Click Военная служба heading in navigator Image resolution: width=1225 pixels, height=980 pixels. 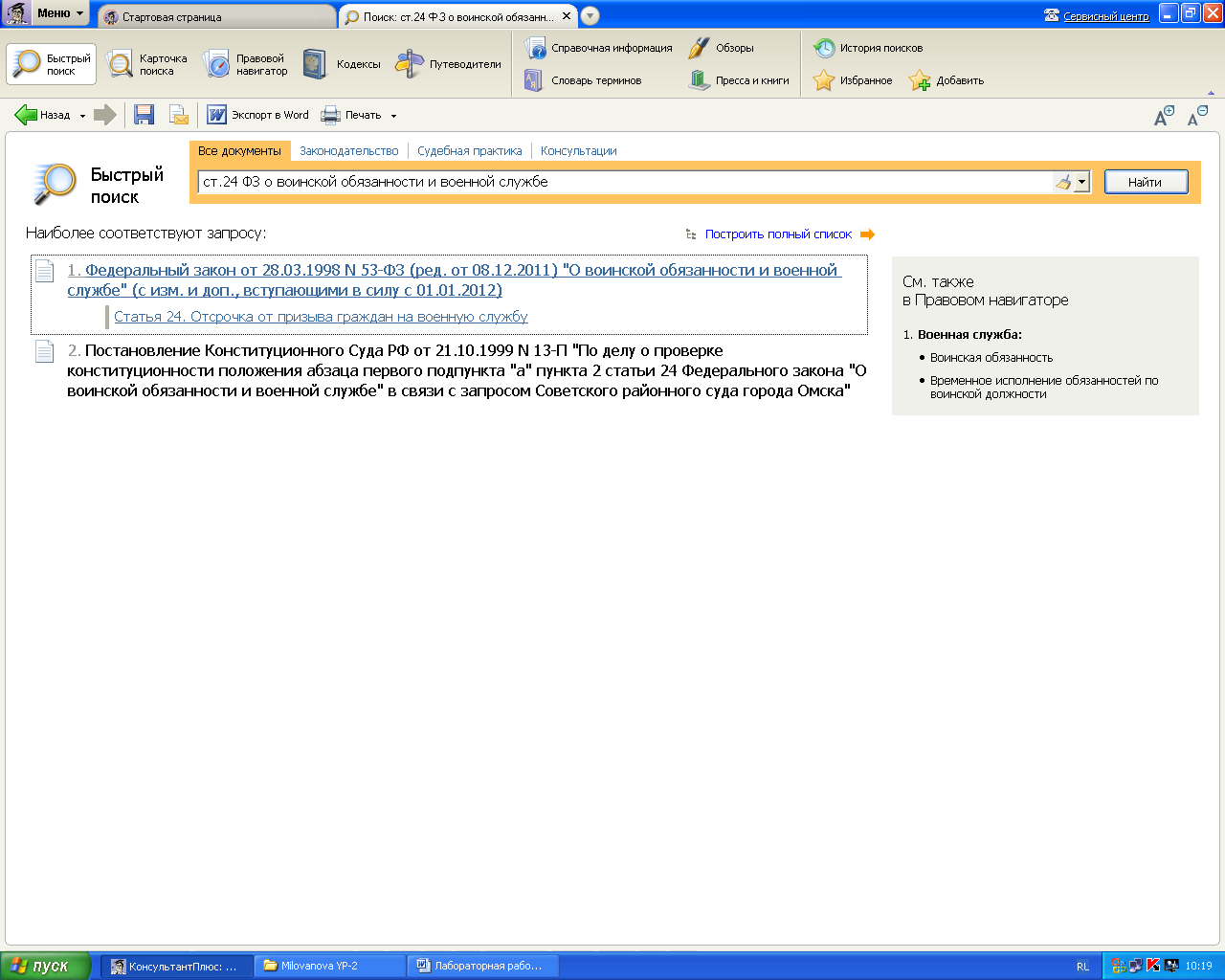tap(969, 335)
